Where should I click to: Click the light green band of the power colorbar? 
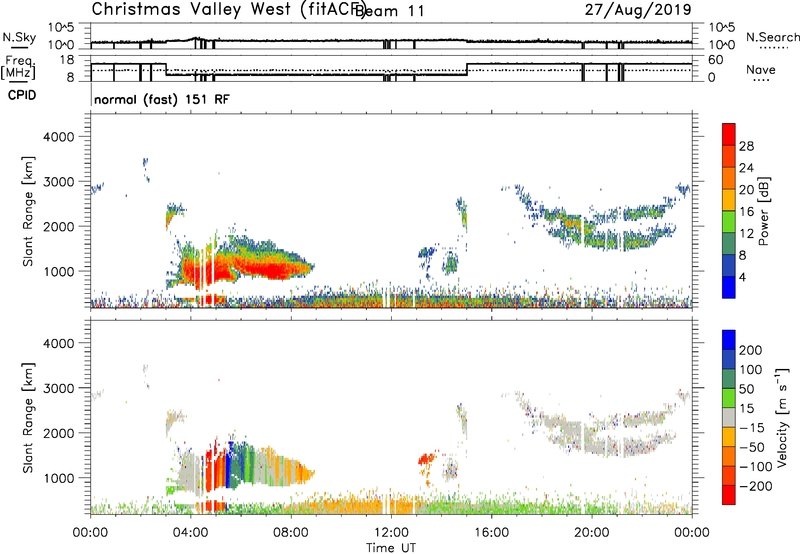click(729, 221)
